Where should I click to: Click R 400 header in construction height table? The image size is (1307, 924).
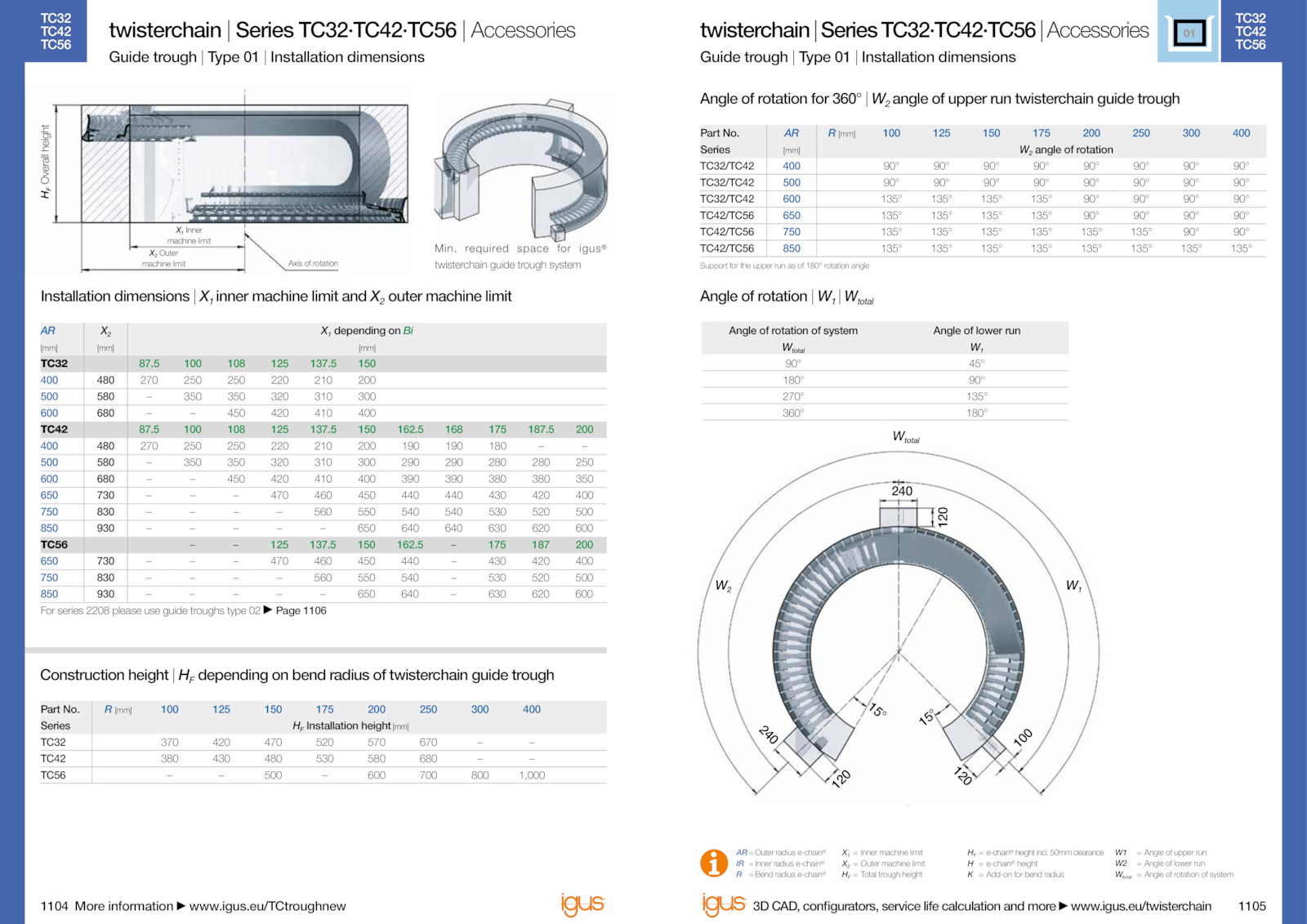click(532, 709)
